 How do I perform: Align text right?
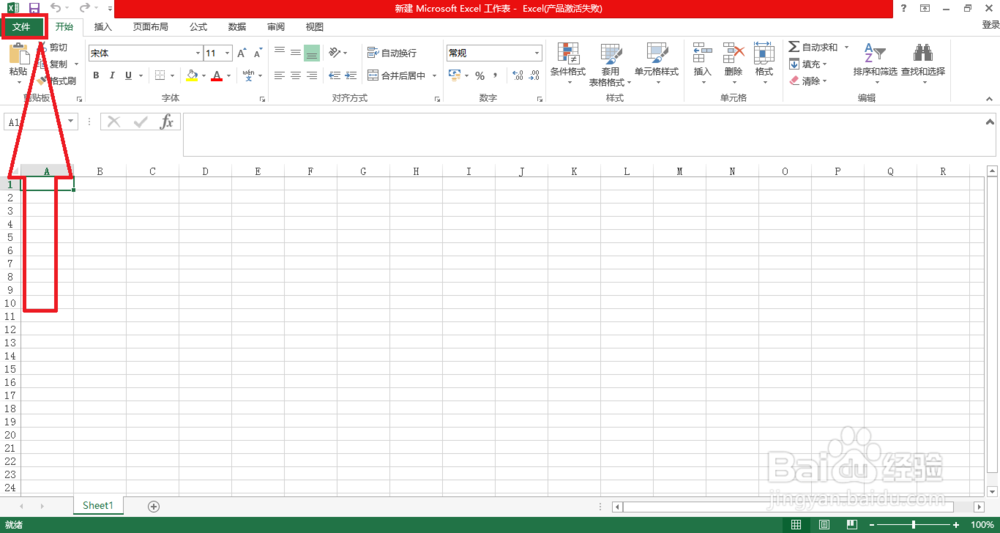pos(311,75)
